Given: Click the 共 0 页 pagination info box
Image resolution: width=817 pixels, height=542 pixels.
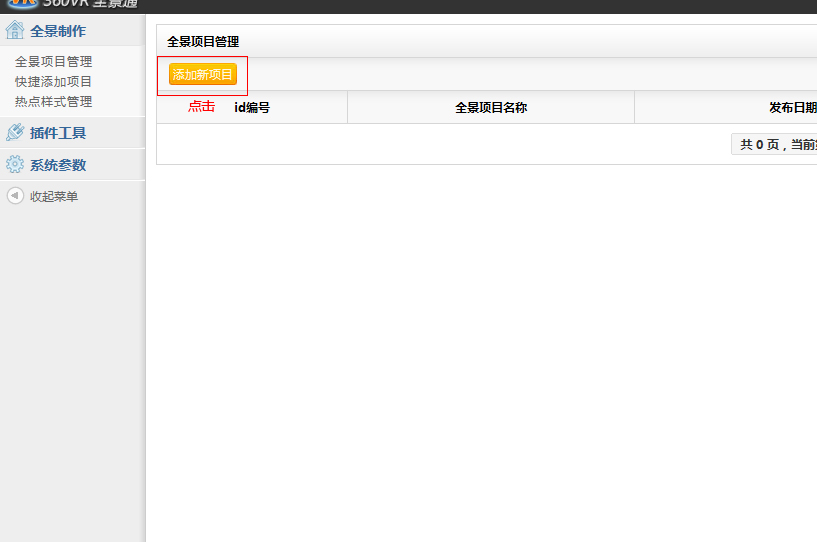Looking at the screenshot, I should point(776,145).
